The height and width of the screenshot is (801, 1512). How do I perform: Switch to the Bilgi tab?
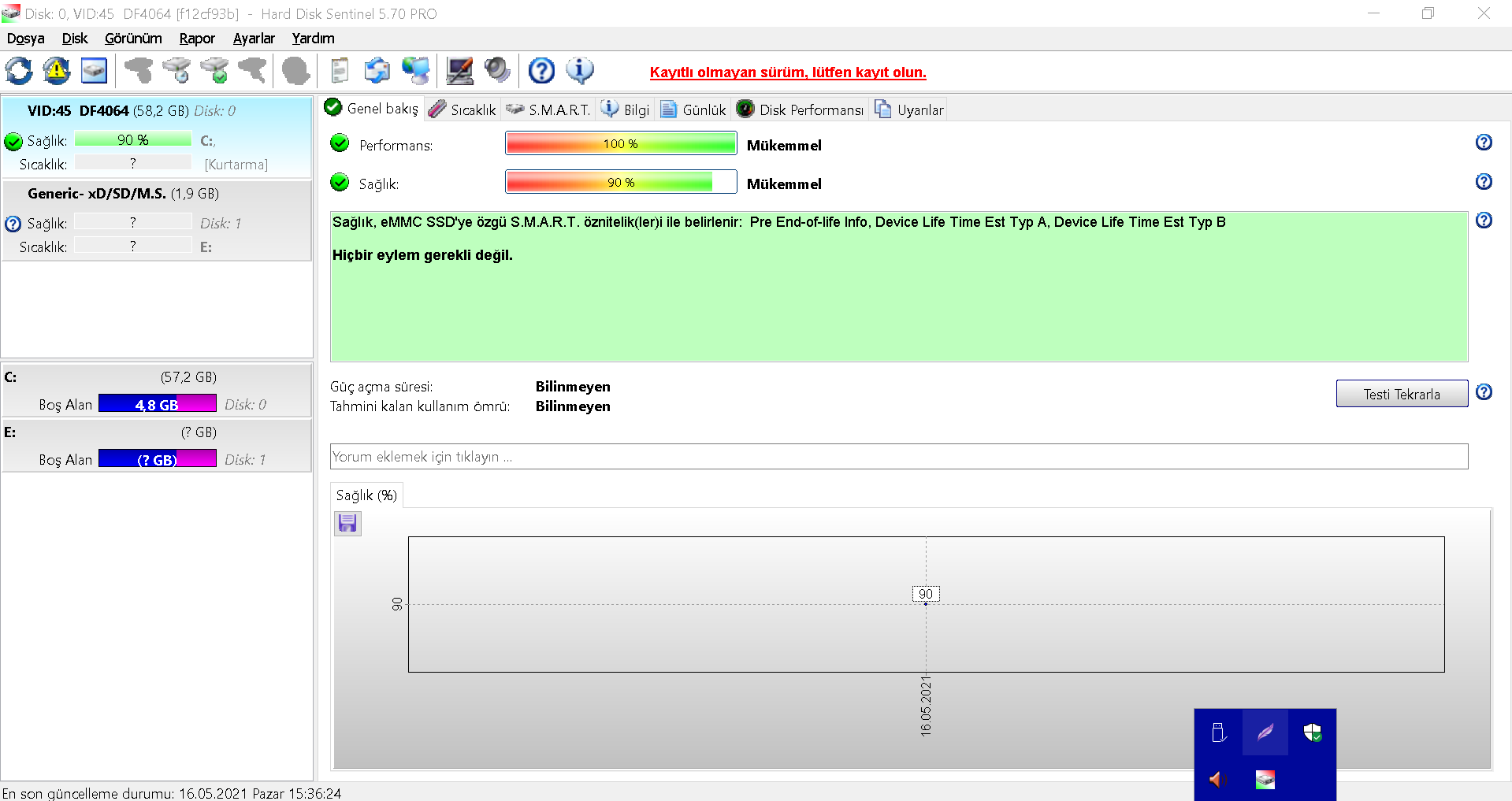tap(626, 109)
